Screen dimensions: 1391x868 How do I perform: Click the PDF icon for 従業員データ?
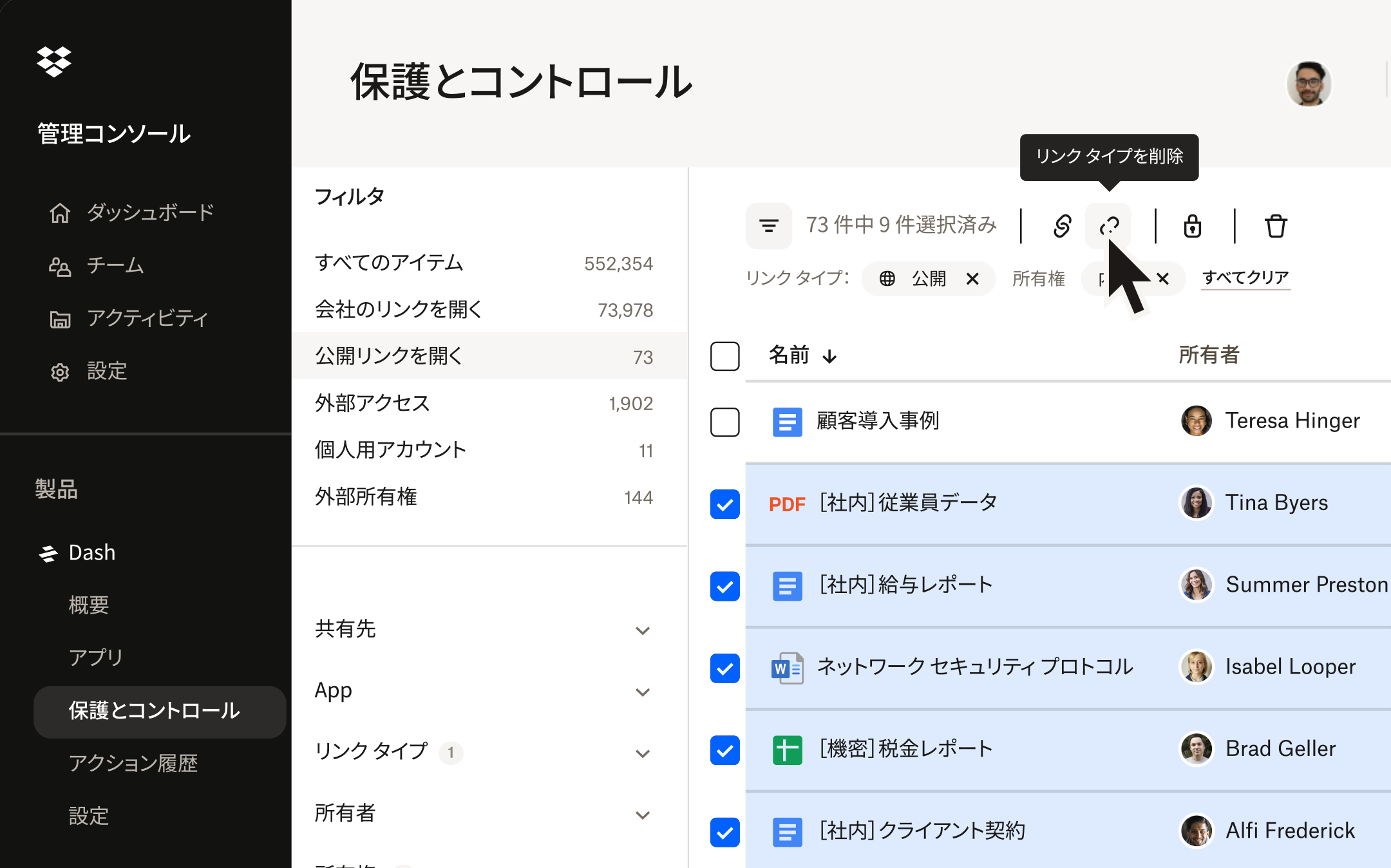click(x=787, y=504)
